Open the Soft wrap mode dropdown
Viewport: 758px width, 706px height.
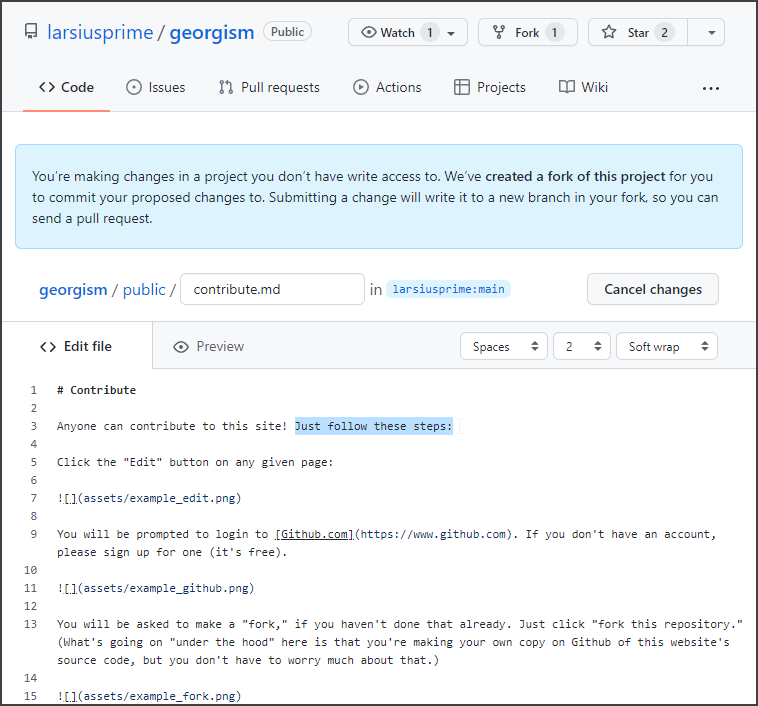(667, 346)
